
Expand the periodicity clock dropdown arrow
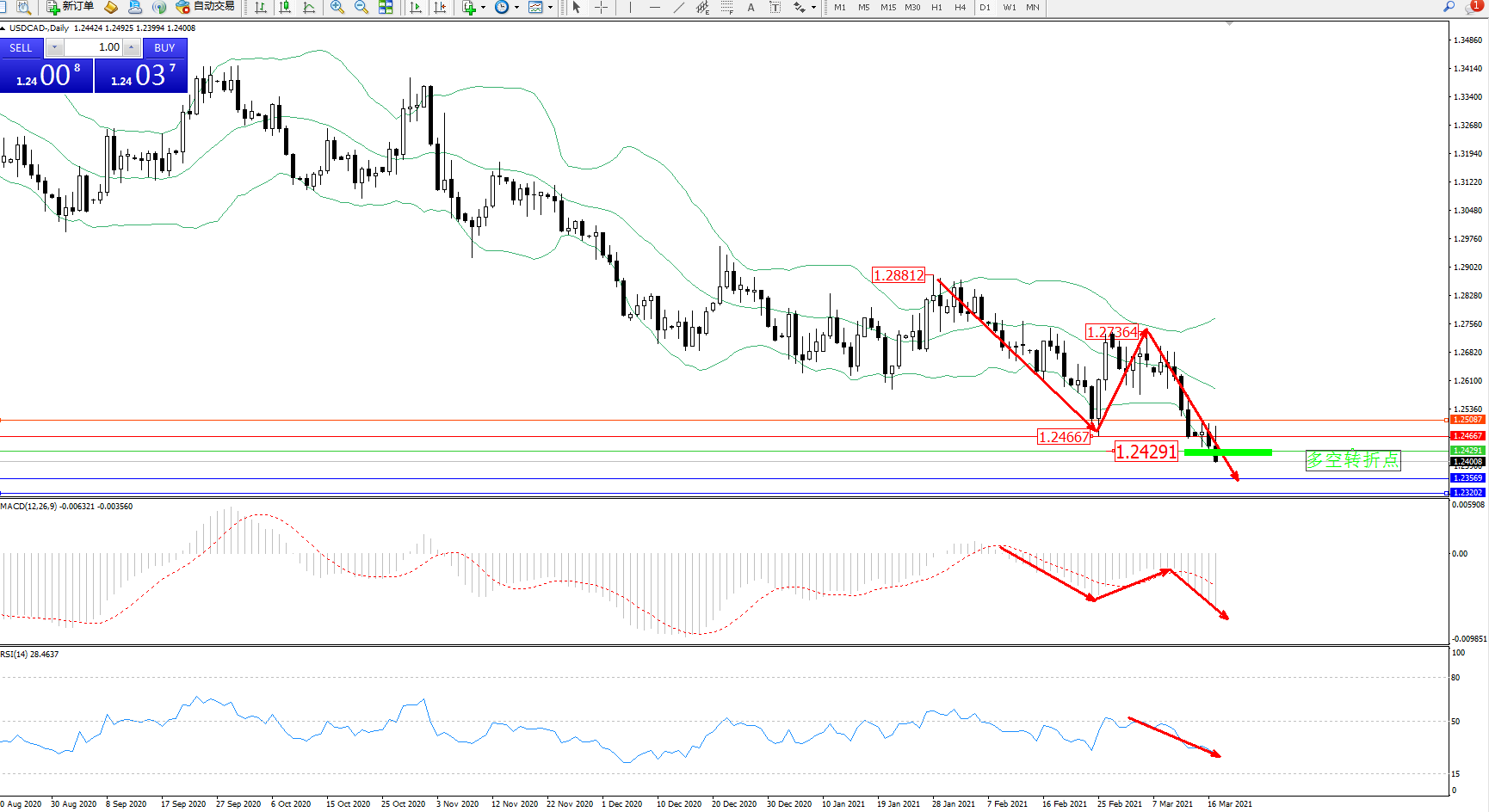(x=516, y=7)
